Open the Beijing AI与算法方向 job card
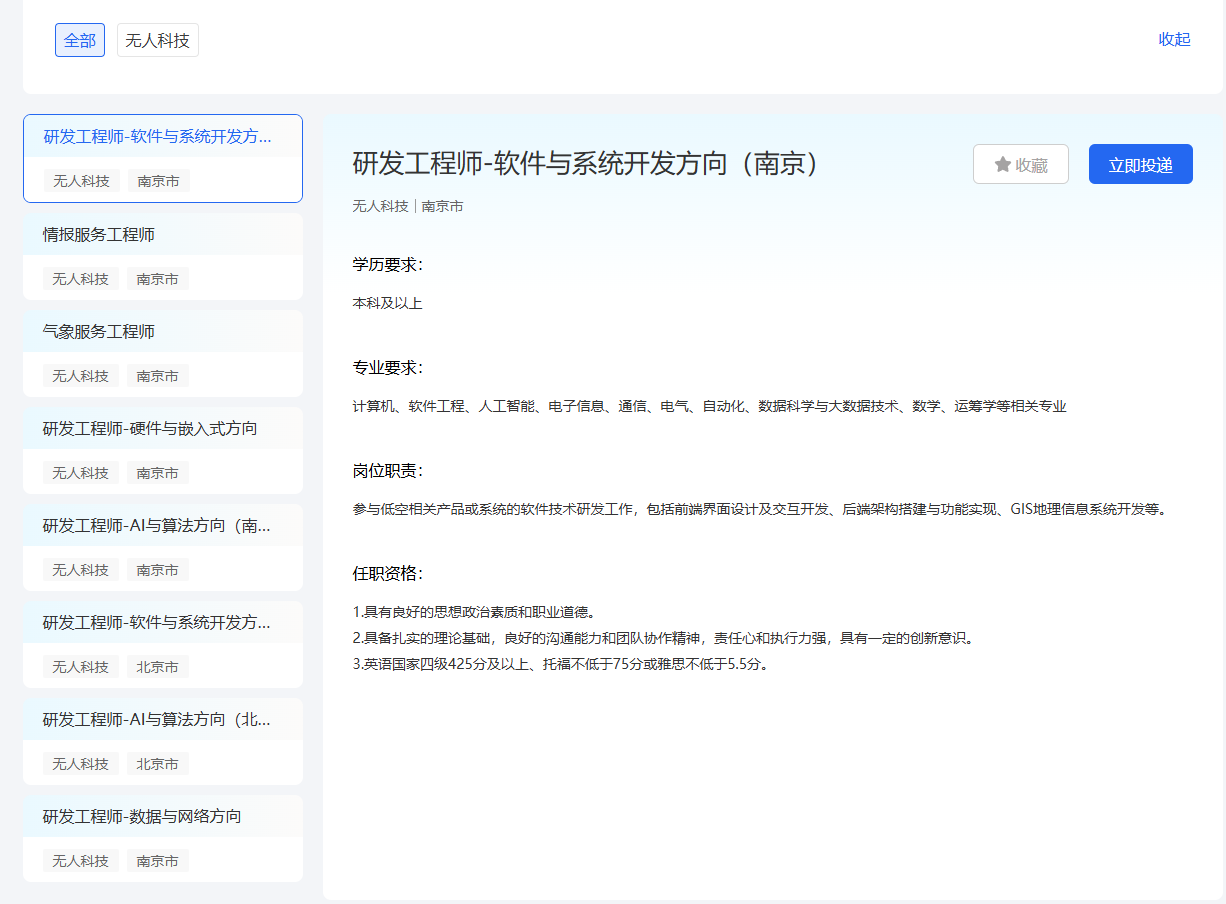The height and width of the screenshot is (904, 1226). click(x=157, y=720)
